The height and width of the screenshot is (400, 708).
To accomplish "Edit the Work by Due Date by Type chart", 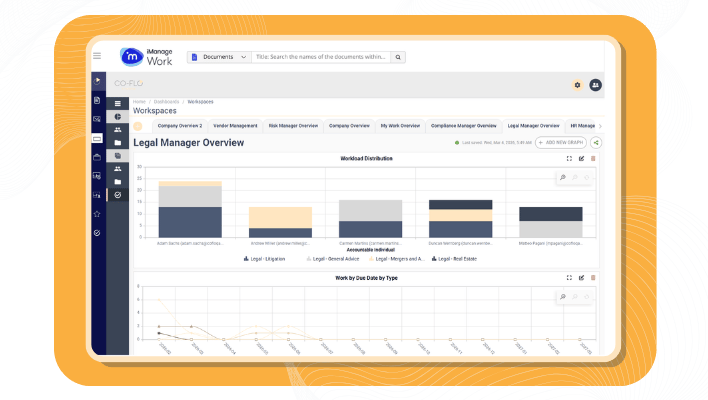I will tap(581, 278).
